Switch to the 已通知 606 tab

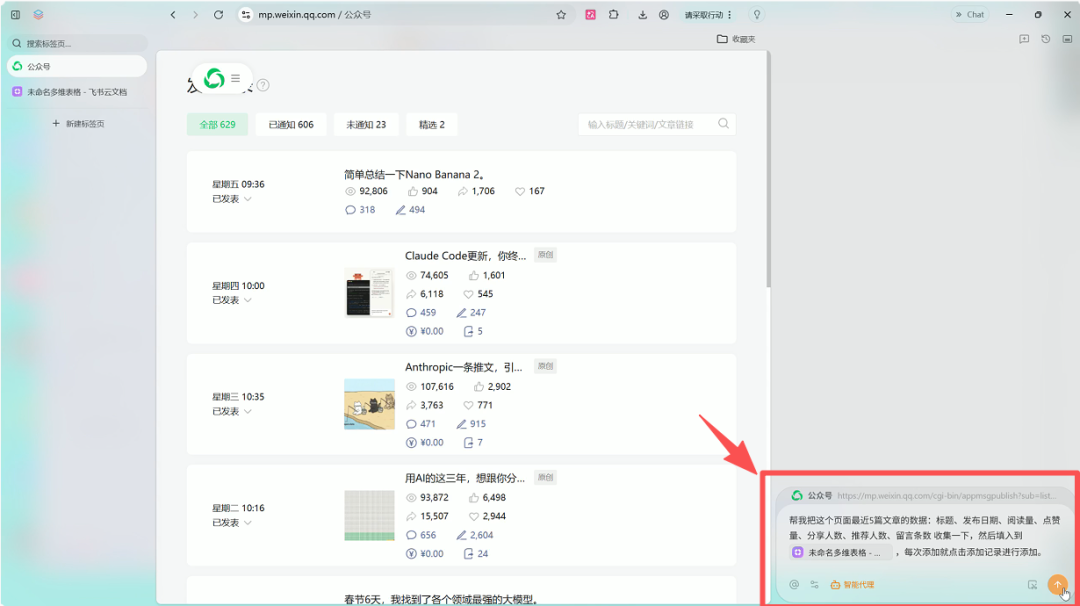291,124
